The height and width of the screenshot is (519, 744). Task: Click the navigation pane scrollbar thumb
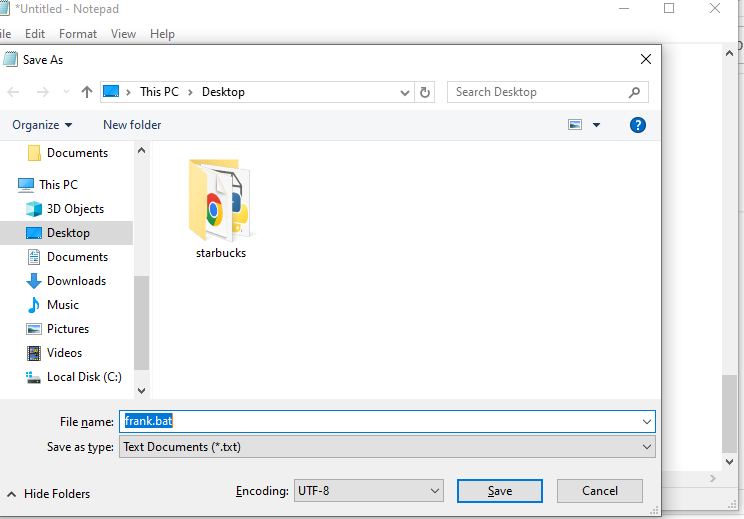coord(141,323)
